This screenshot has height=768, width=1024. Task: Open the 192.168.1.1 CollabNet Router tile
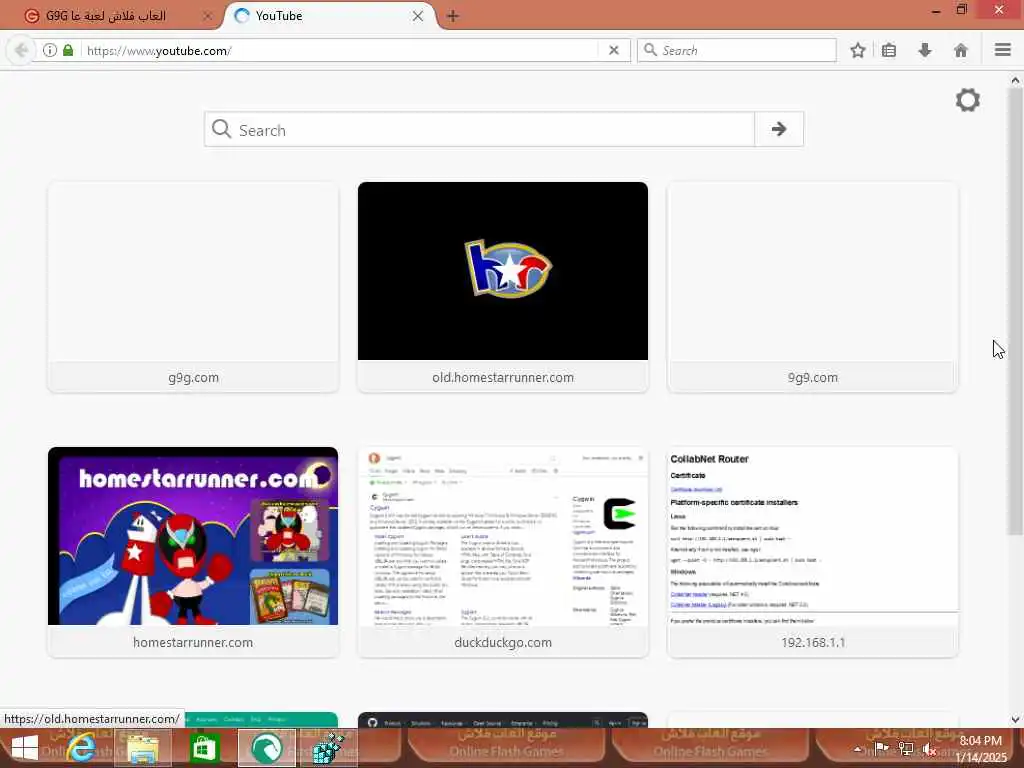coord(812,552)
